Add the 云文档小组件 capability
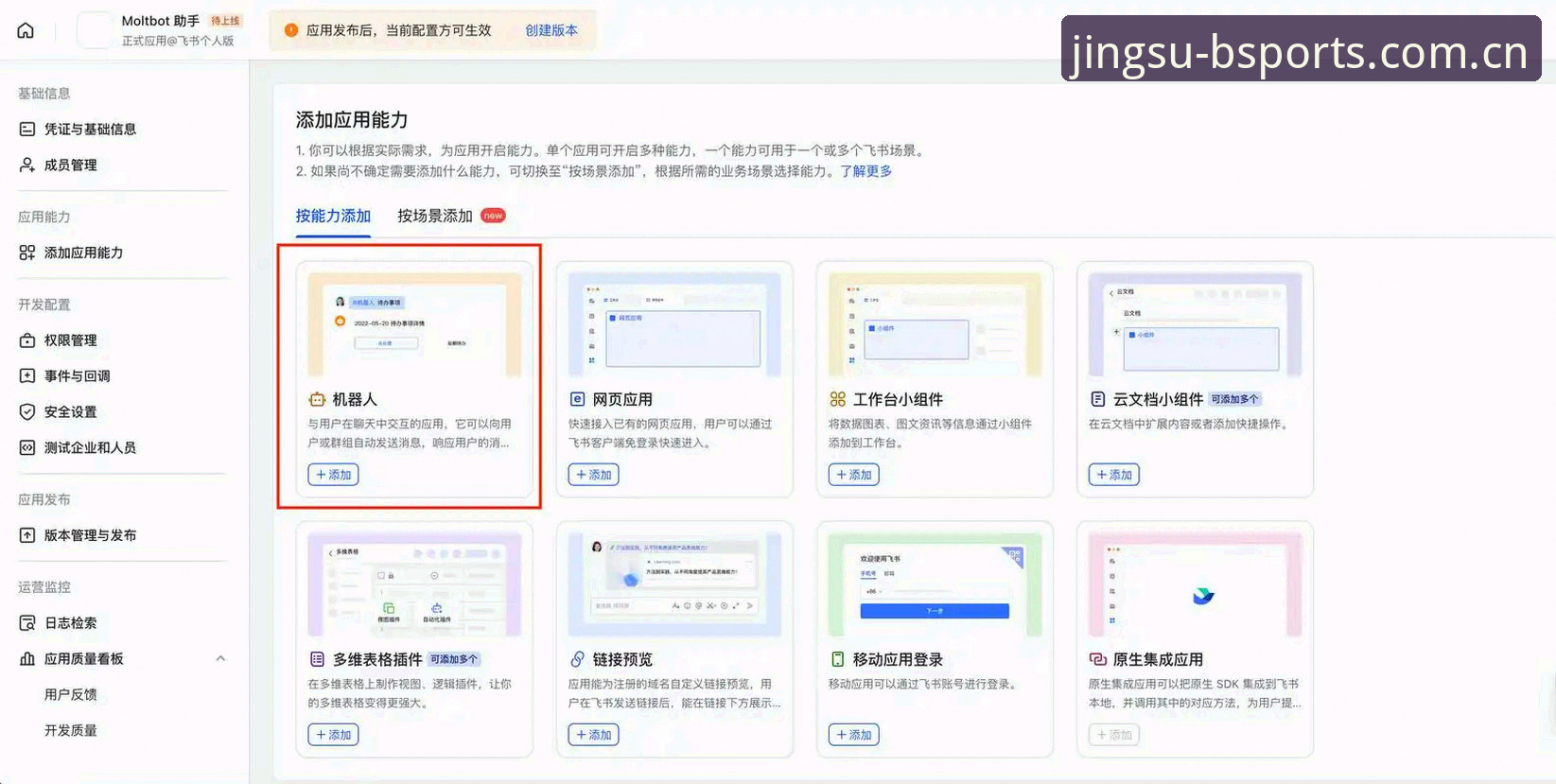This screenshot has height=784, width=1556. (x=1113, y=475)
